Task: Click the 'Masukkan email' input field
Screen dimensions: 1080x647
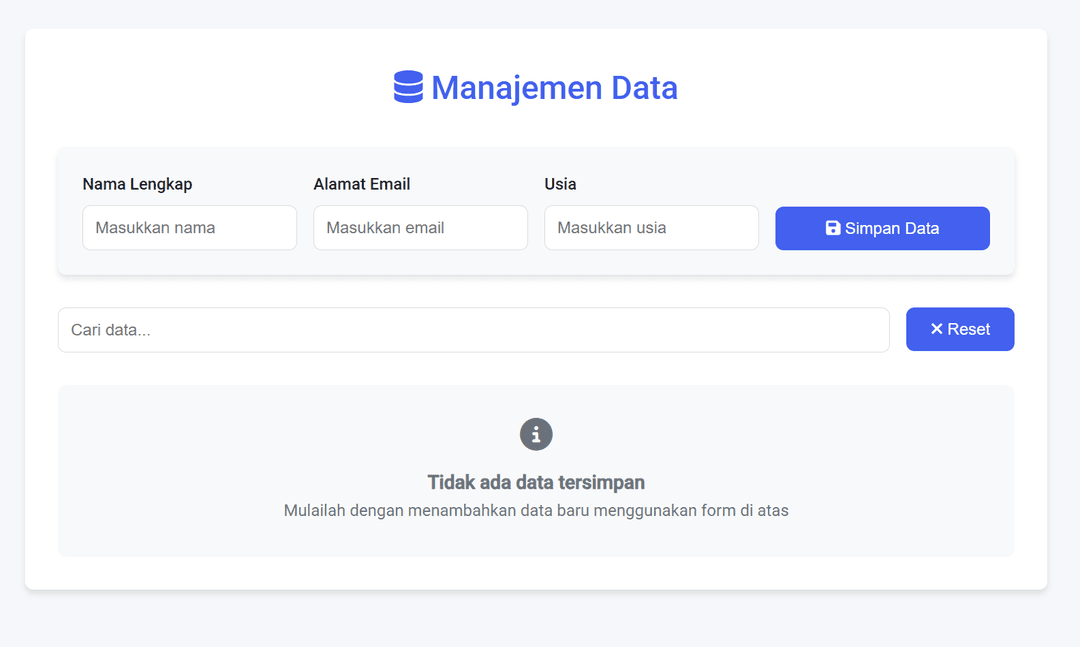Action: pos(420,228)
